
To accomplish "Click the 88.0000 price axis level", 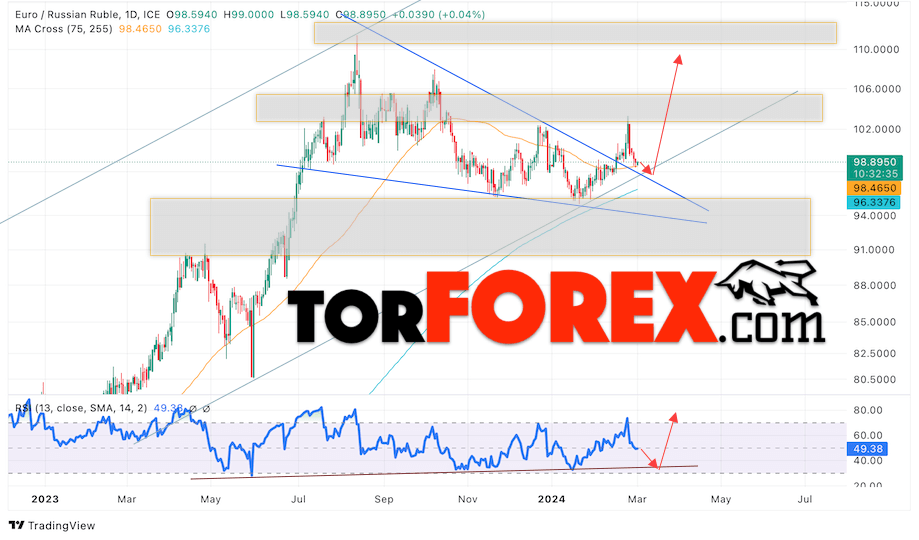I will pyautogui.click(x=874, y=286).
